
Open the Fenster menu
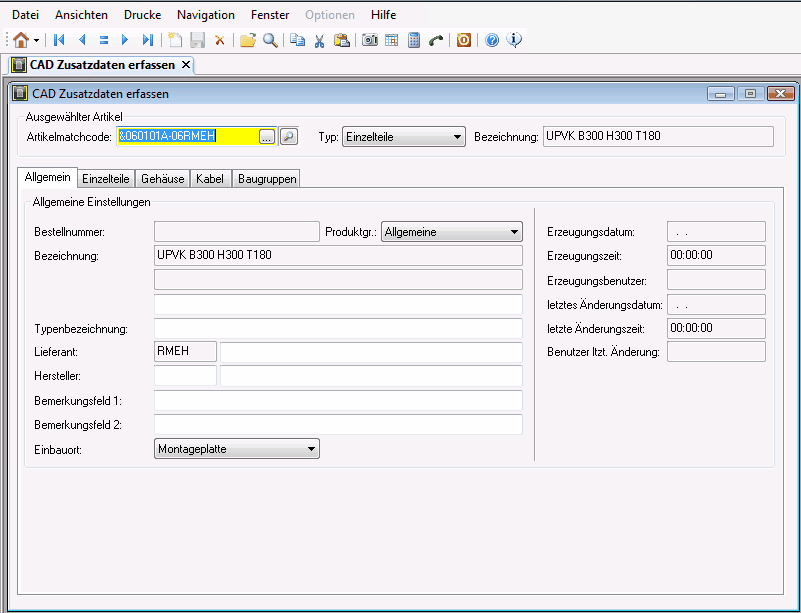tap(270, 15)
